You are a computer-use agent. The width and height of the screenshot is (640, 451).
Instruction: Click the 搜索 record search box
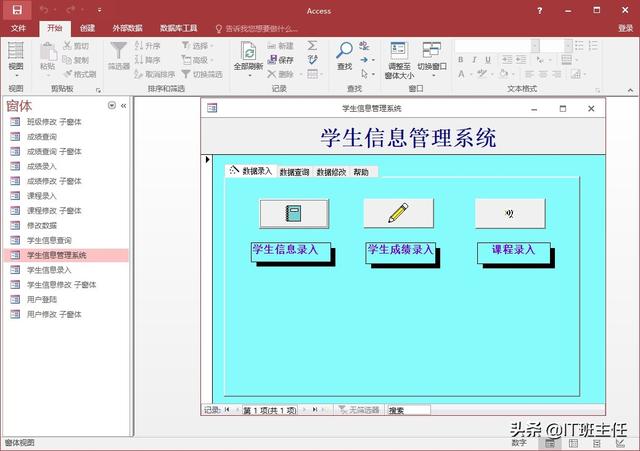(408, 410)
